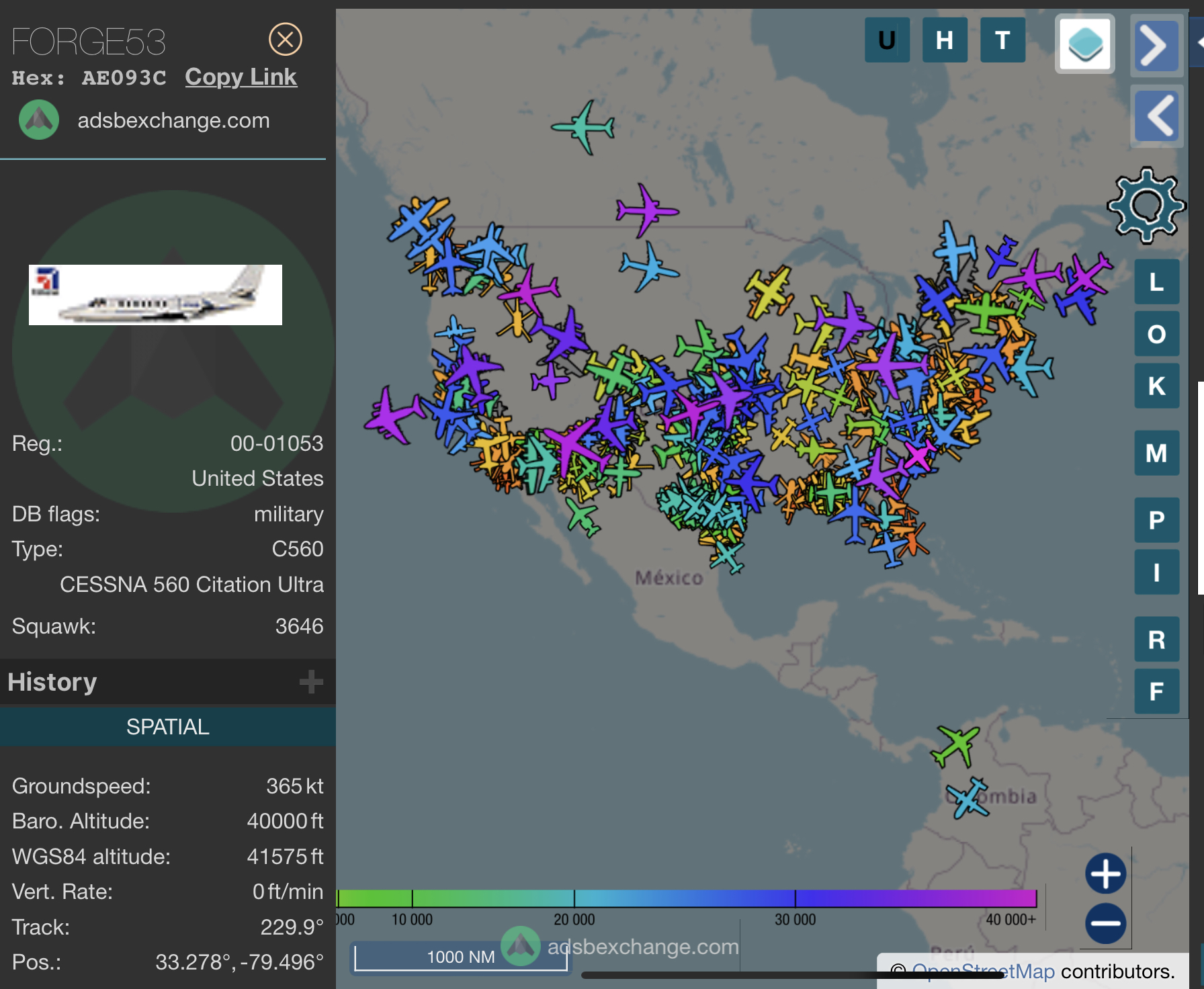Click the right chevron arrow button
This screenshot has height=989, width=1204.
(1156, 46)
